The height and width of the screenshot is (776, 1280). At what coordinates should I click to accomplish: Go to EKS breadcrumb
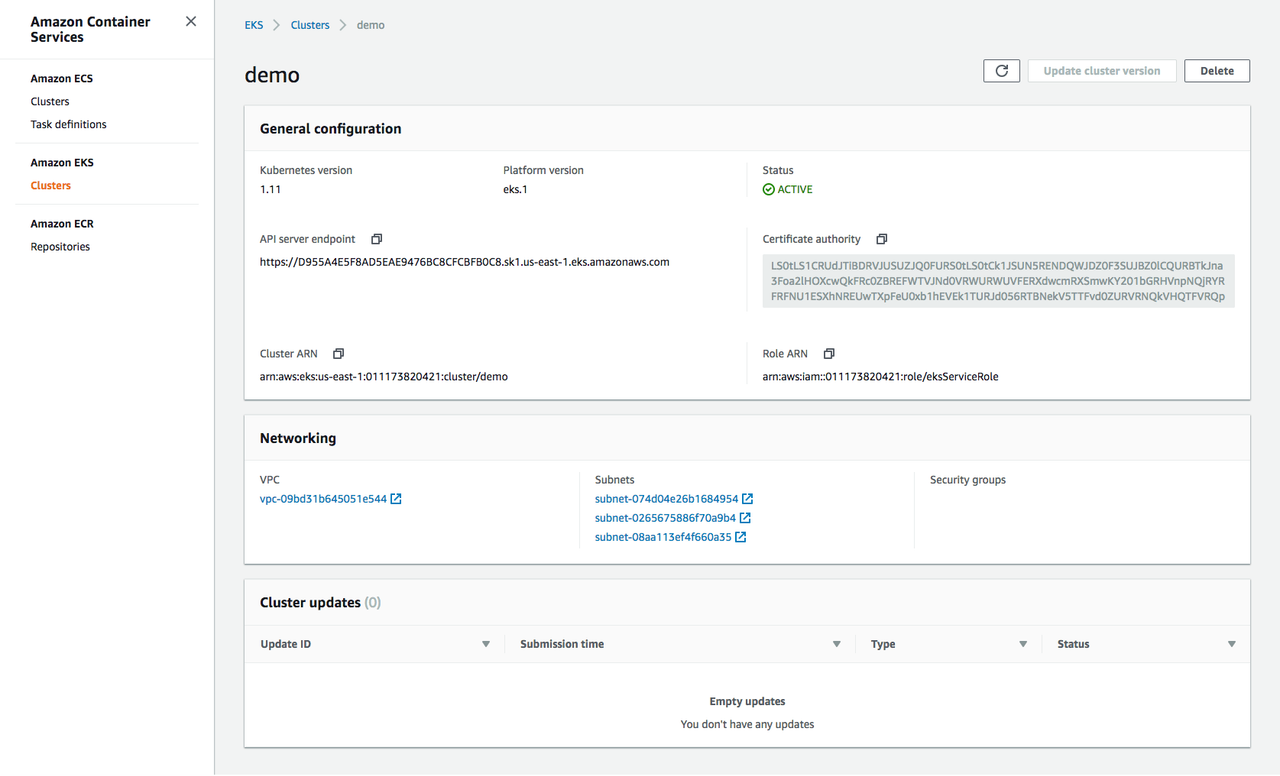[x=254, y=25]
